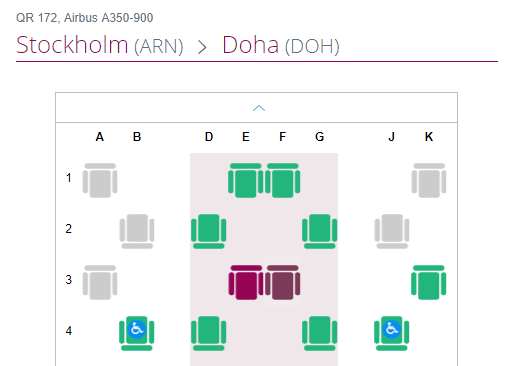Click occupied grey seat 2J
Viewport: 512px width, 366px height.
[392, 231]
